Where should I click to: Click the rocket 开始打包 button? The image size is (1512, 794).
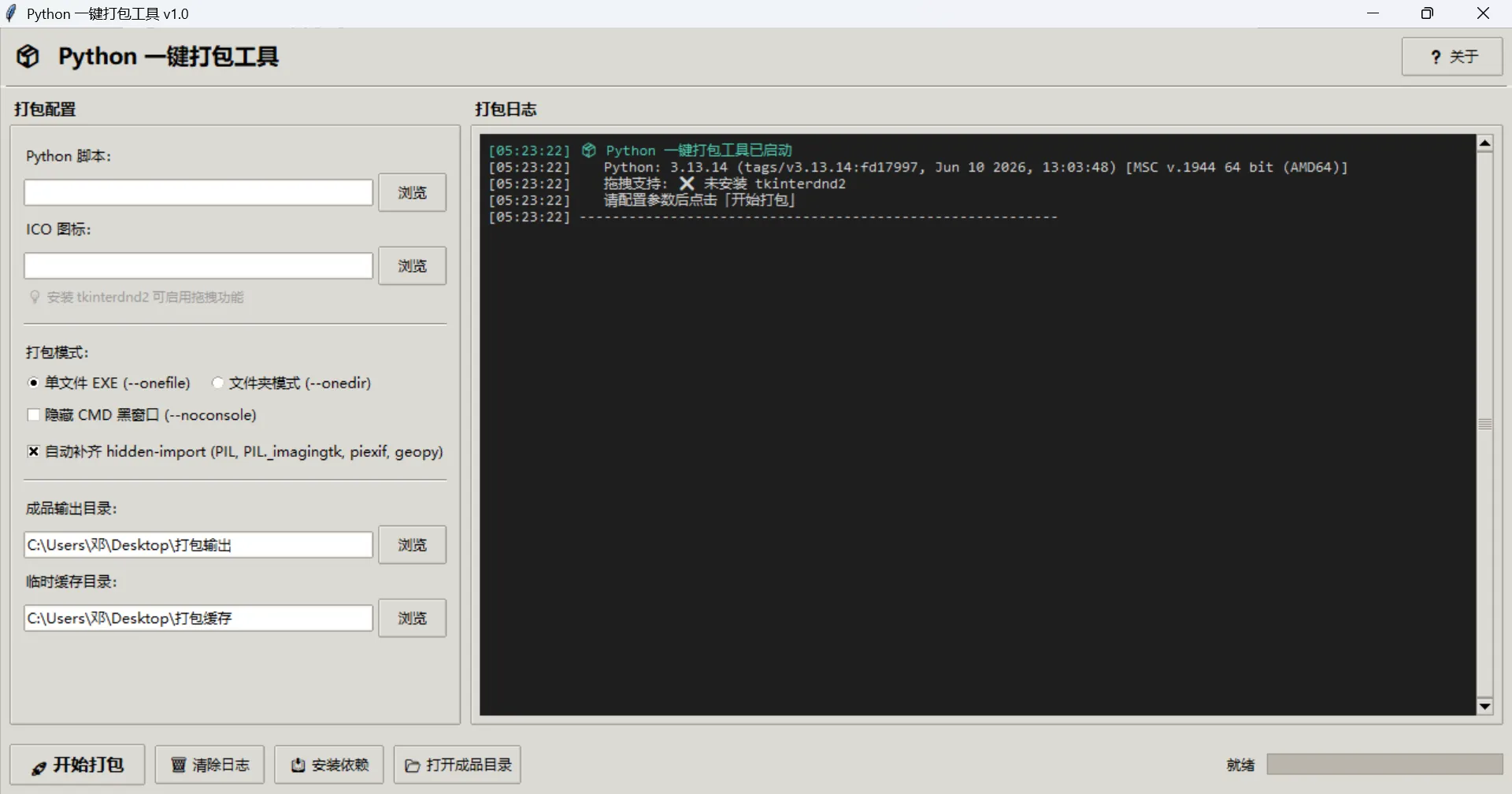coord(77,765)
